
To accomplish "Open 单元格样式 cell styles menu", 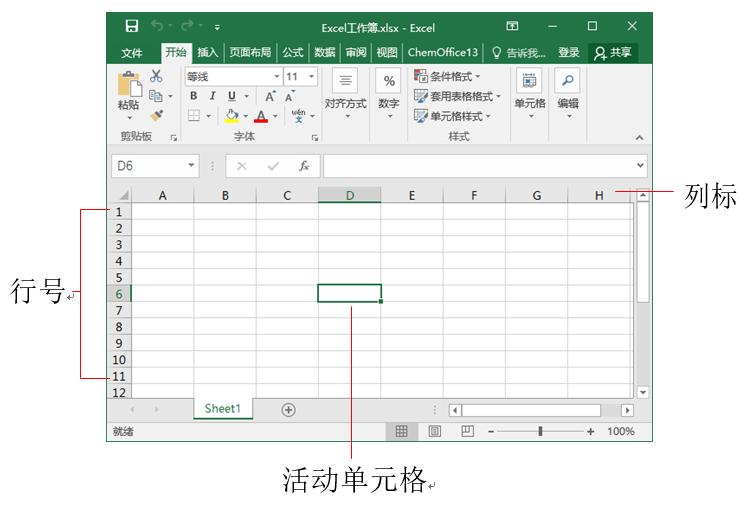I will click(x=452, y=116).
